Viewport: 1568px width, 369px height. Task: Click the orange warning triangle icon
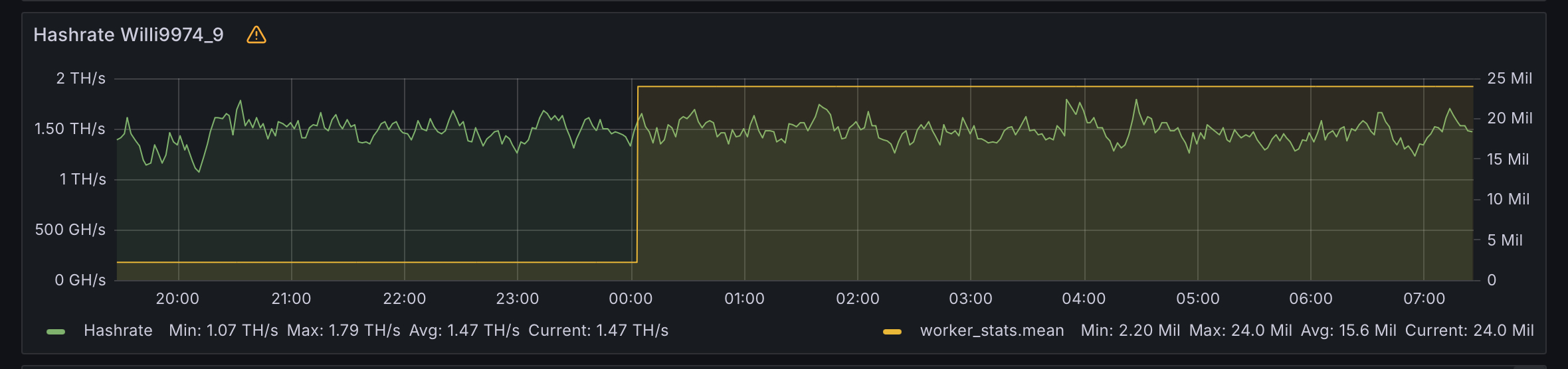tap(256, 35)
